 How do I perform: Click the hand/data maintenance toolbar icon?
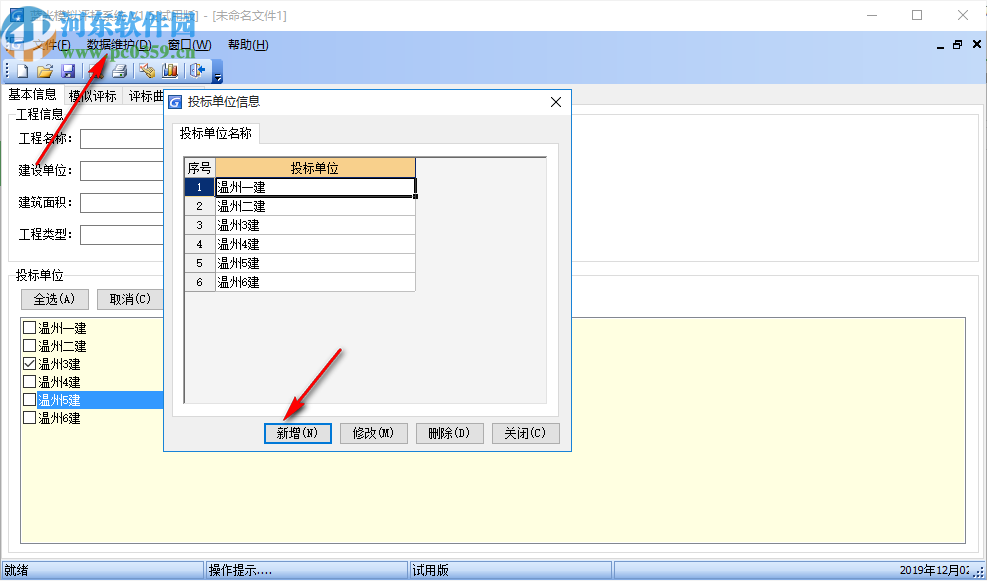pos(148,71)
